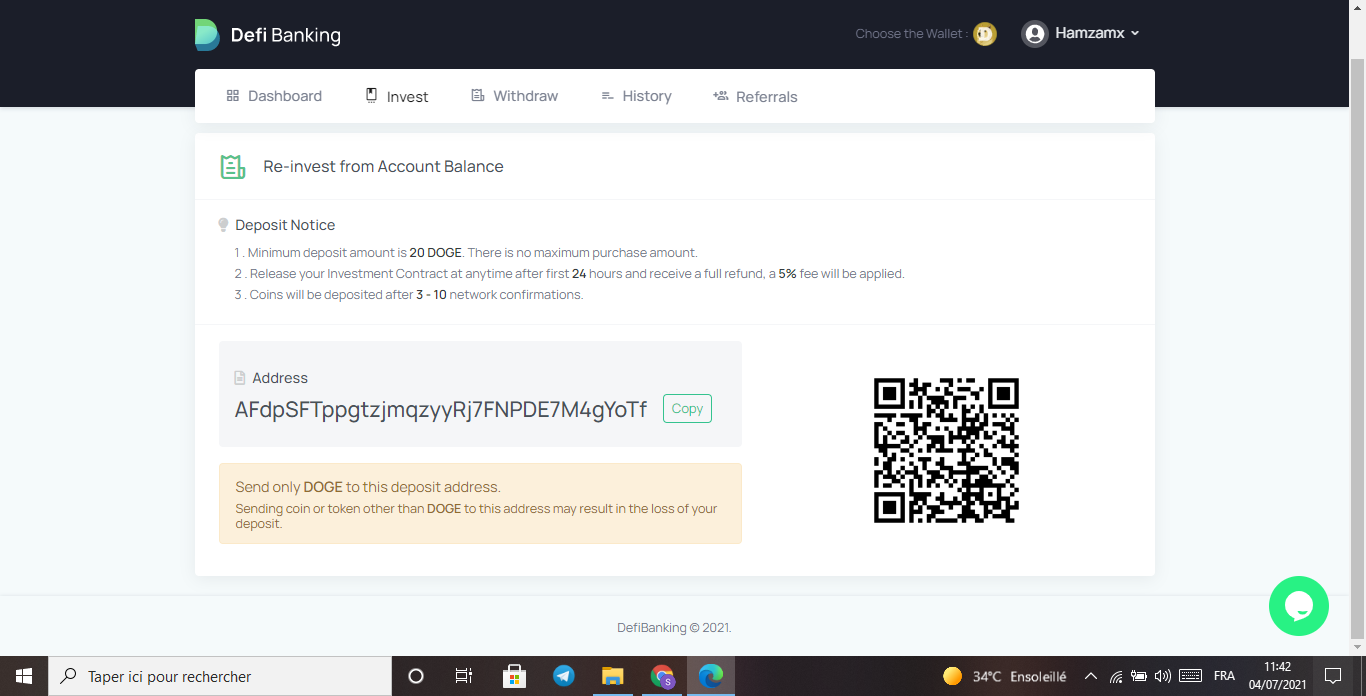1366x696 pixels.
Task: Go to the Withdraw tab
Action: pos(515,96)
